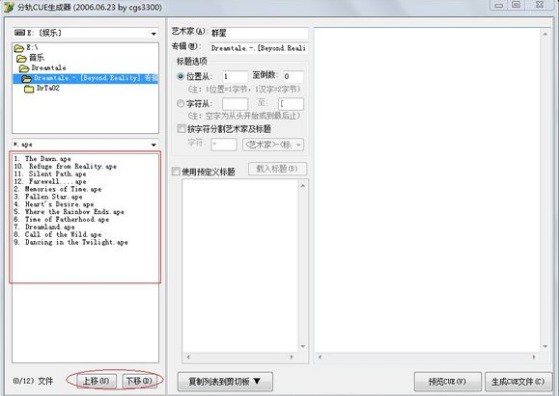Viewport: 560px width, 396px height.
Task: Click up arrow of titles area scrollbar
Action: coord(303,186)
